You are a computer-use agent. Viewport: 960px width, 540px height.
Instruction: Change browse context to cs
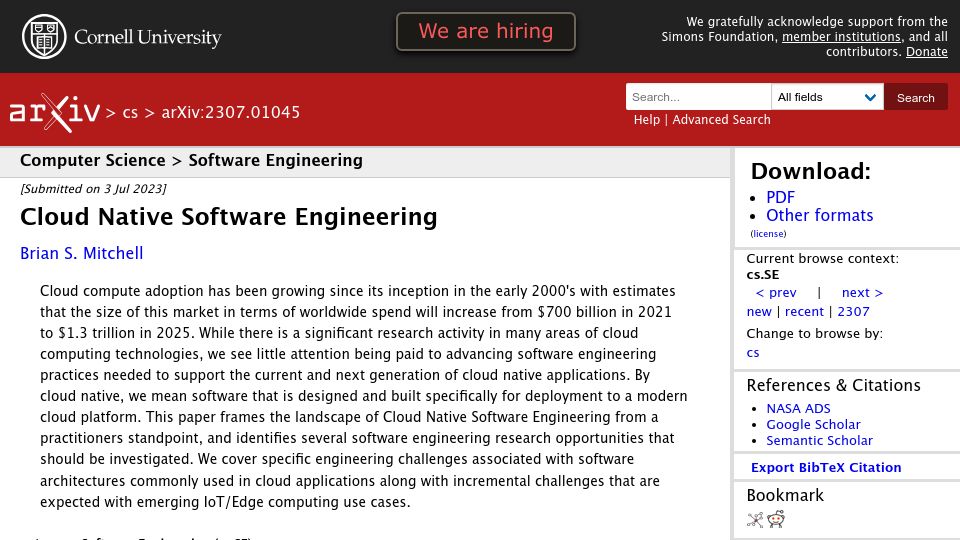752,353
